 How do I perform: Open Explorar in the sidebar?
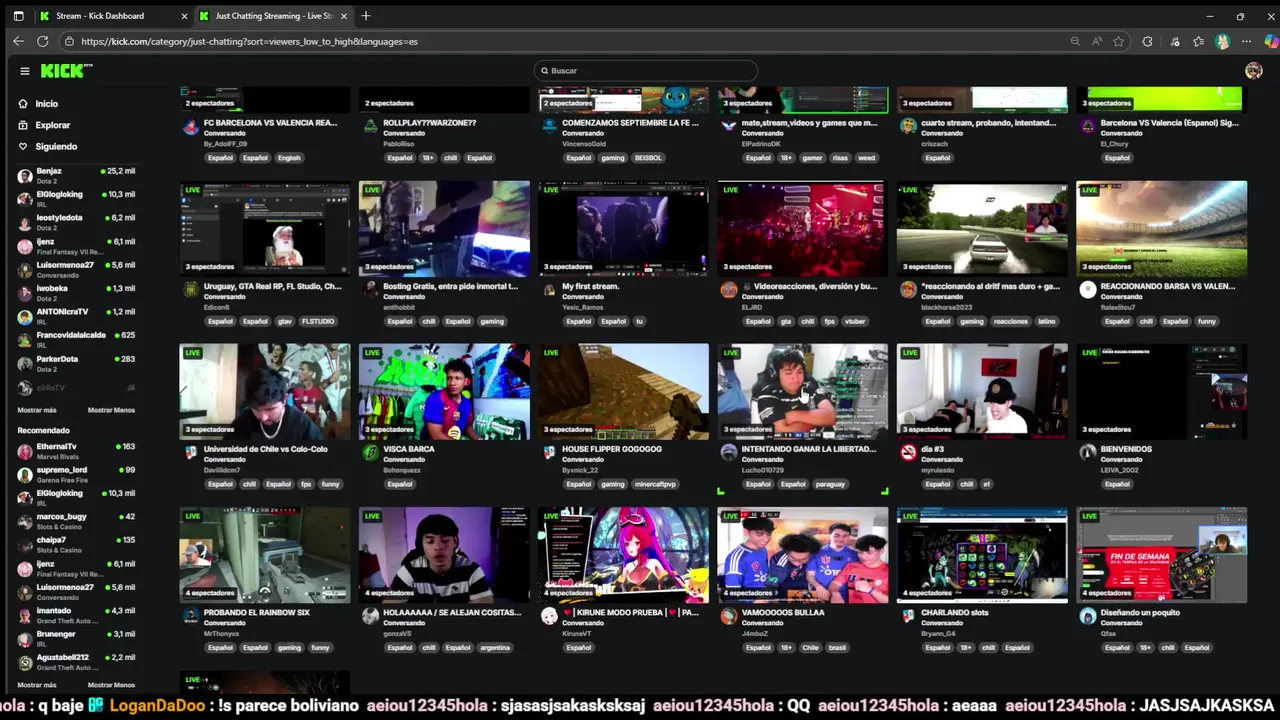click(53, 125)
